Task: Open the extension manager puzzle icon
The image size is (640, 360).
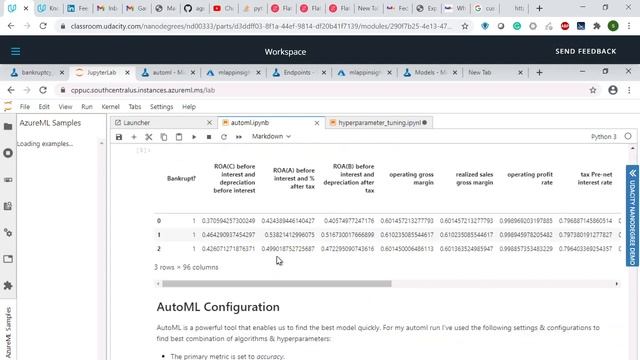Action: pyautogui.click(x=8, y=286)
